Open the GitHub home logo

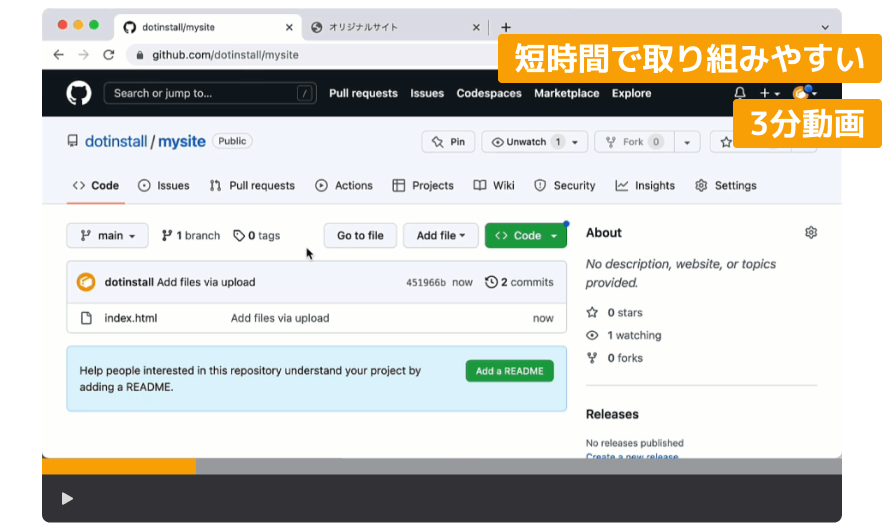tap(78, 93)
